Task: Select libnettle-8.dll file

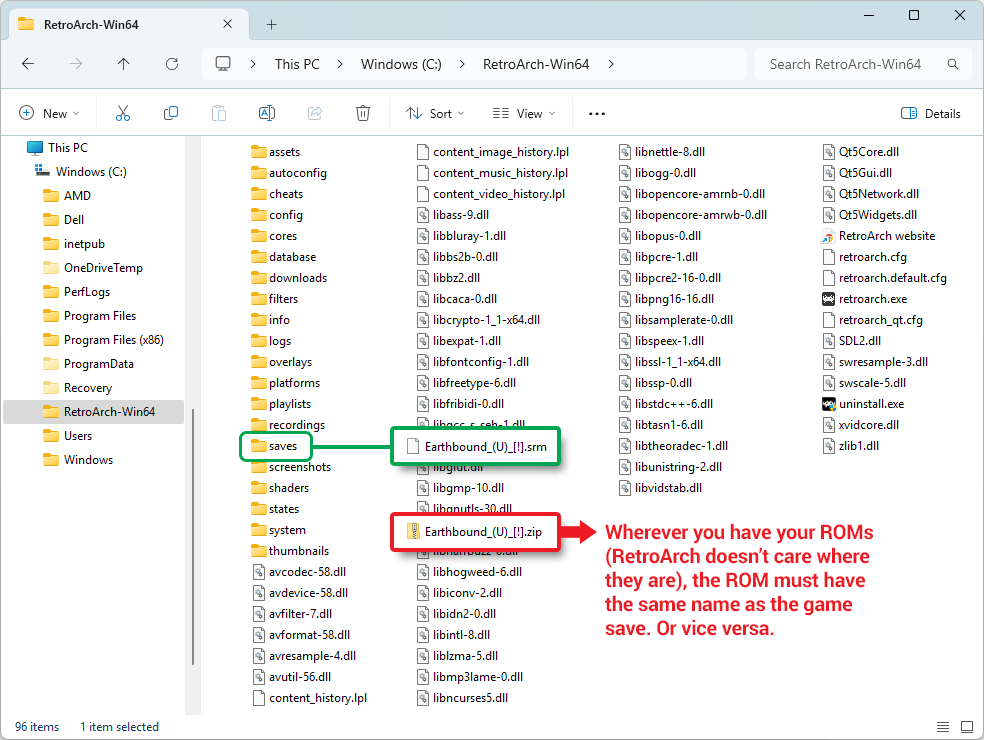Action: (662, 152)
